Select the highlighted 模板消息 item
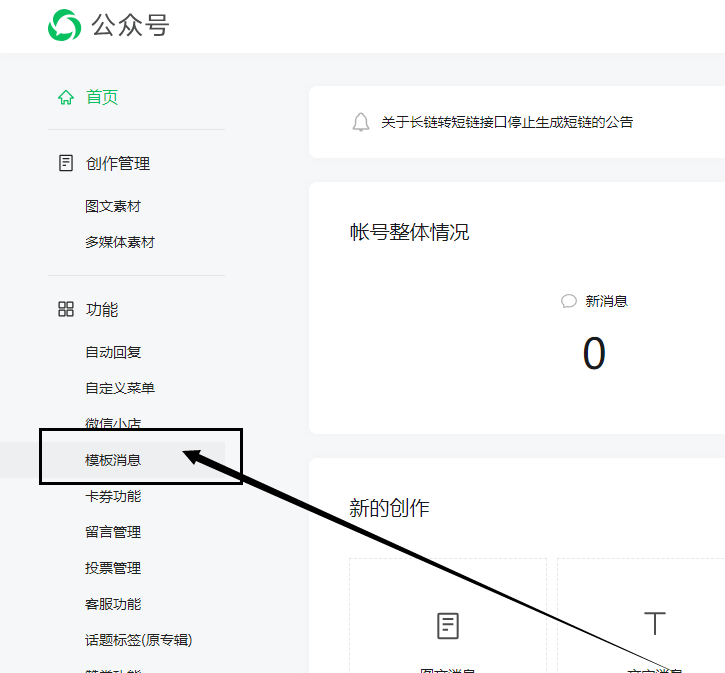The height and width of the screenshot is (673, 725). pos(113,460)
